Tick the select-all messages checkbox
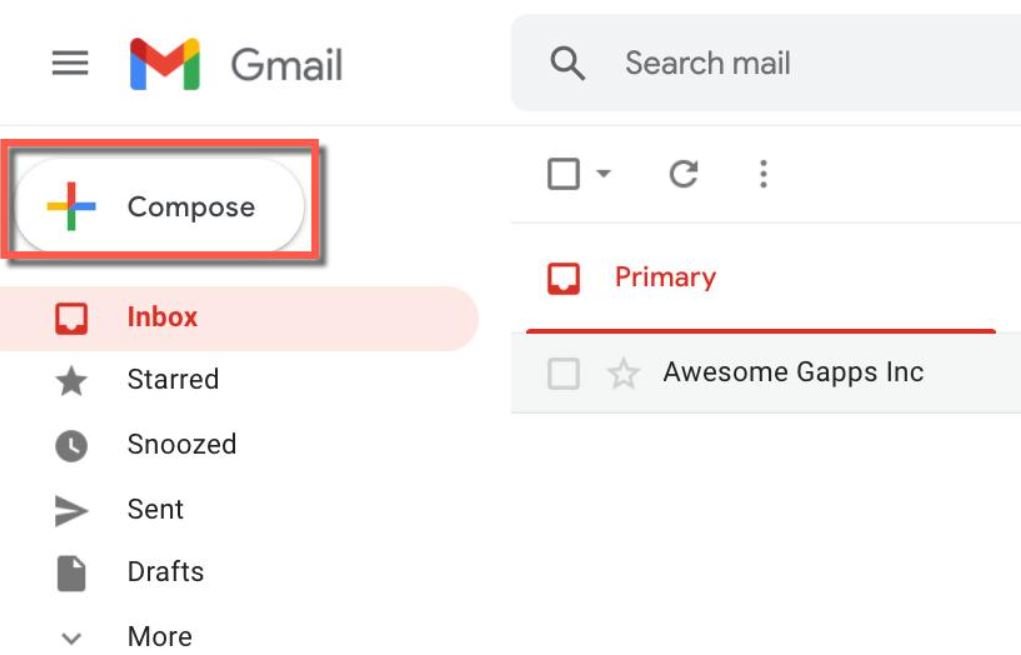Viewport: 1021px width, 655px height. point(563,172)
